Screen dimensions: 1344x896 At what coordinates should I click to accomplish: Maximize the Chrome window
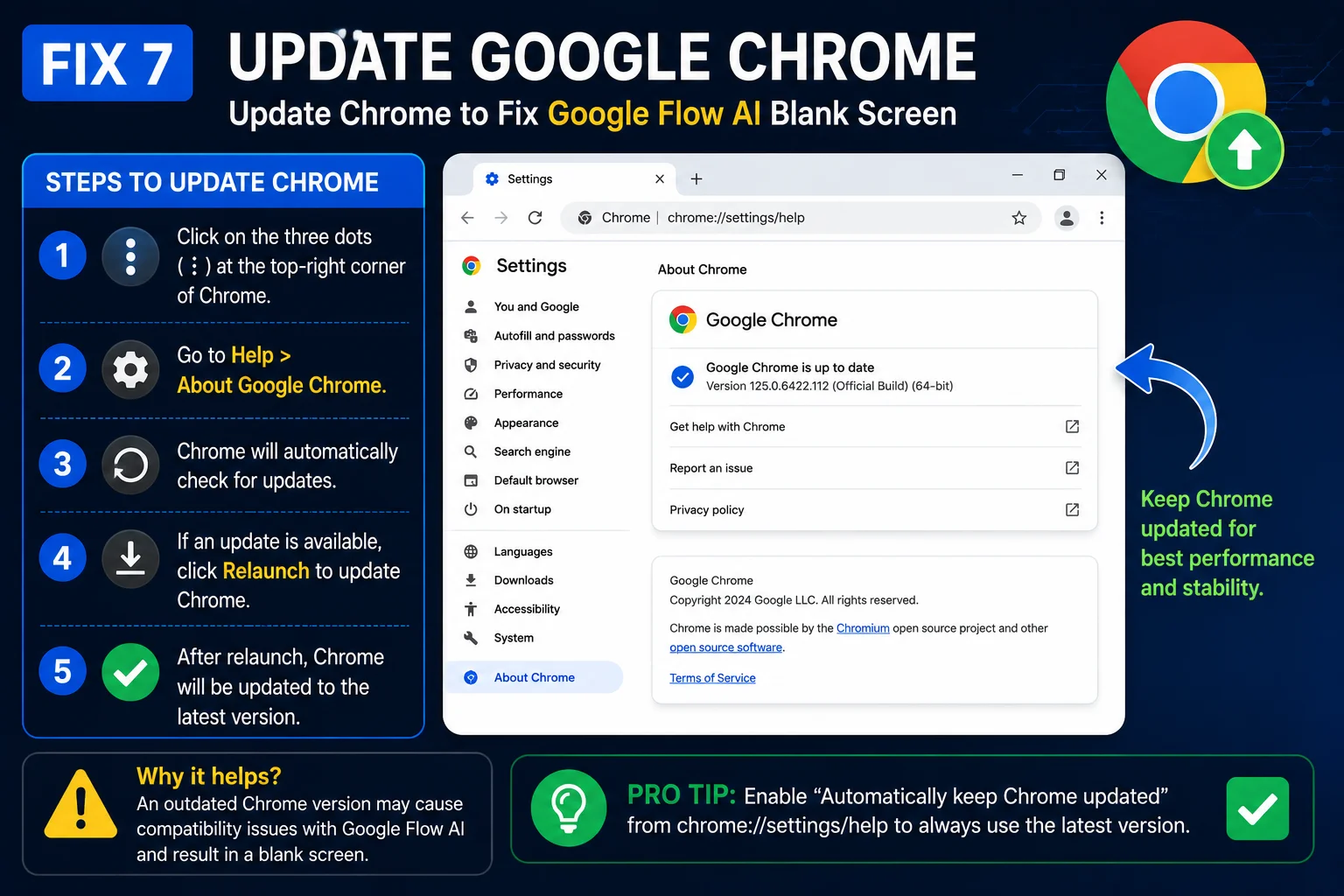1059,175
